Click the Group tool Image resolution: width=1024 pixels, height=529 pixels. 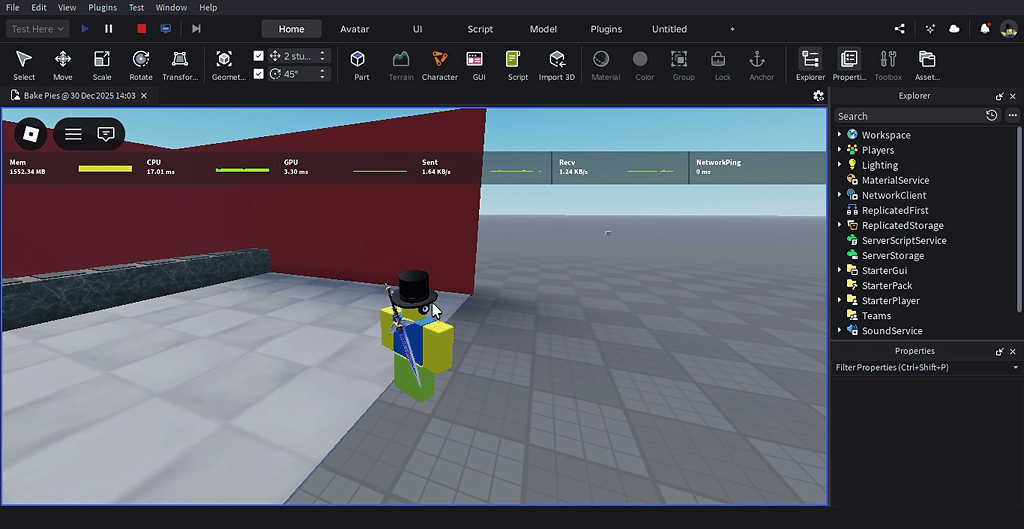click(683, 65)
